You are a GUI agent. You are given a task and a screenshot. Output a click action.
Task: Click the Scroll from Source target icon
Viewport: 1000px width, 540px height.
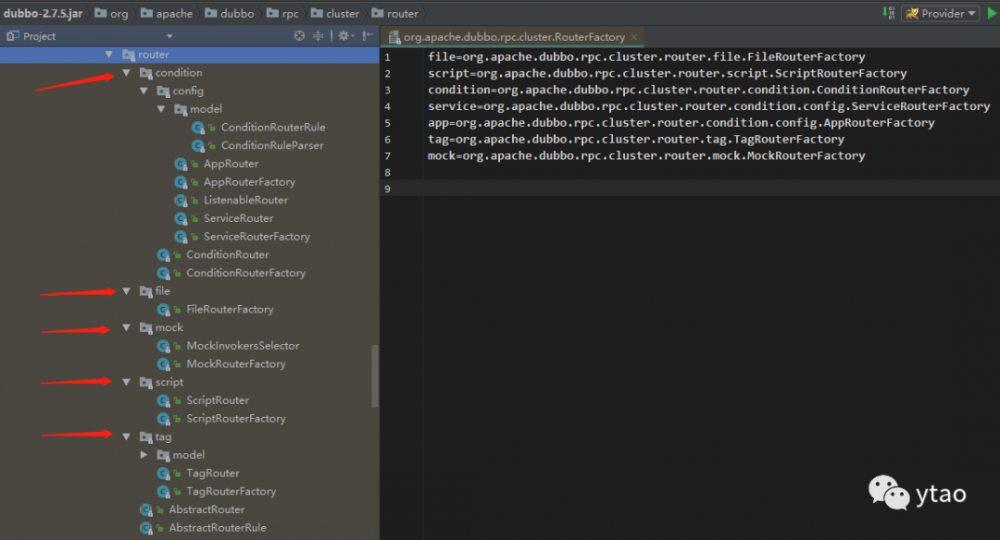299,35
